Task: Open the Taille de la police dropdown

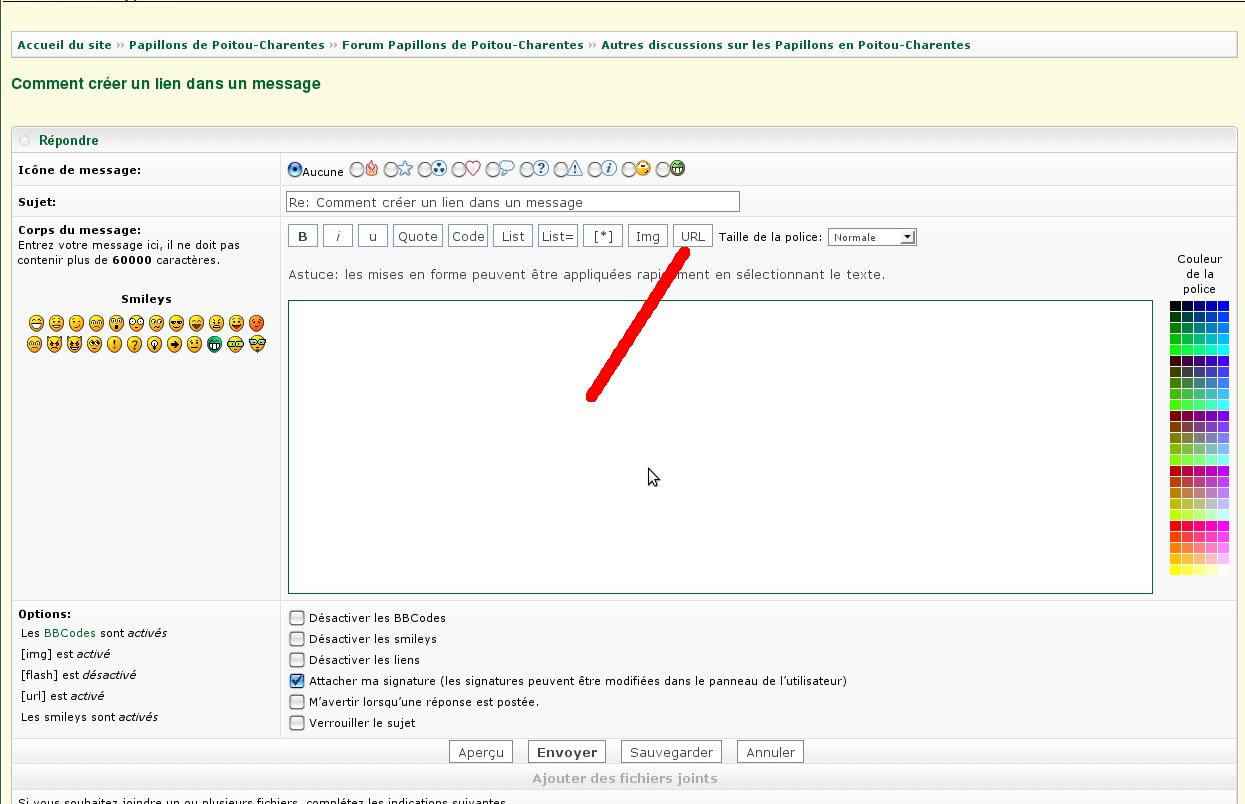Action: (x=871, y=237)
